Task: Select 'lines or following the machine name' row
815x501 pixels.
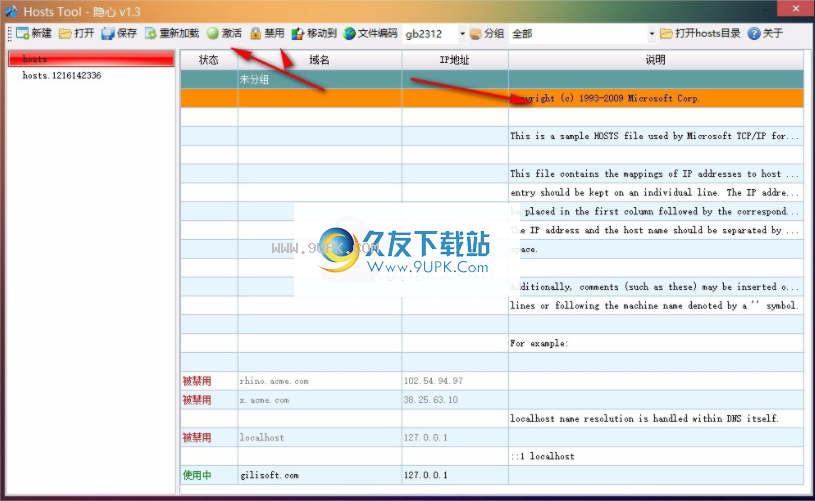Action: click(492, 306)
